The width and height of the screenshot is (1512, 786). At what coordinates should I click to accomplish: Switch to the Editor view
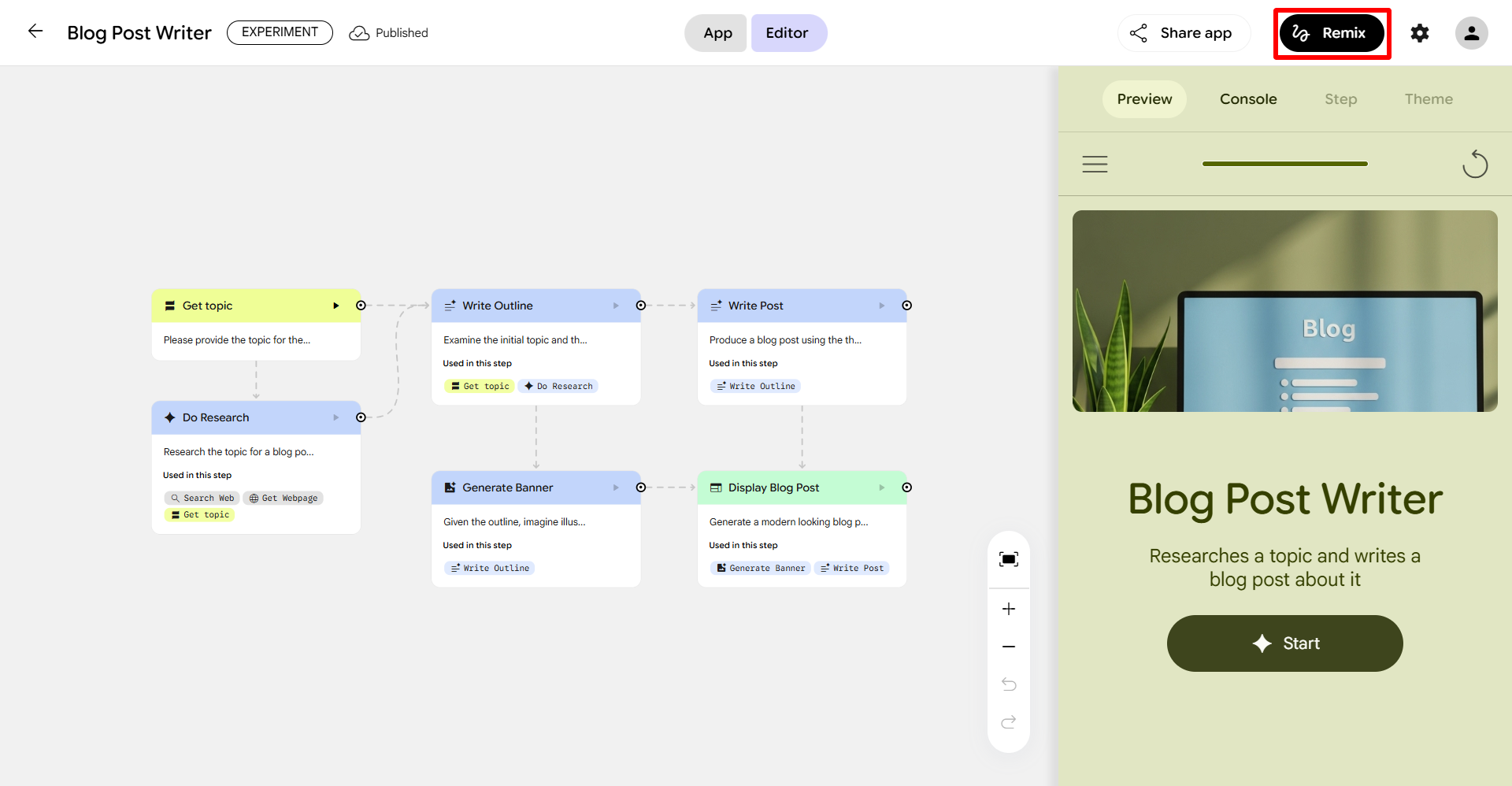[x=787, y=33]
